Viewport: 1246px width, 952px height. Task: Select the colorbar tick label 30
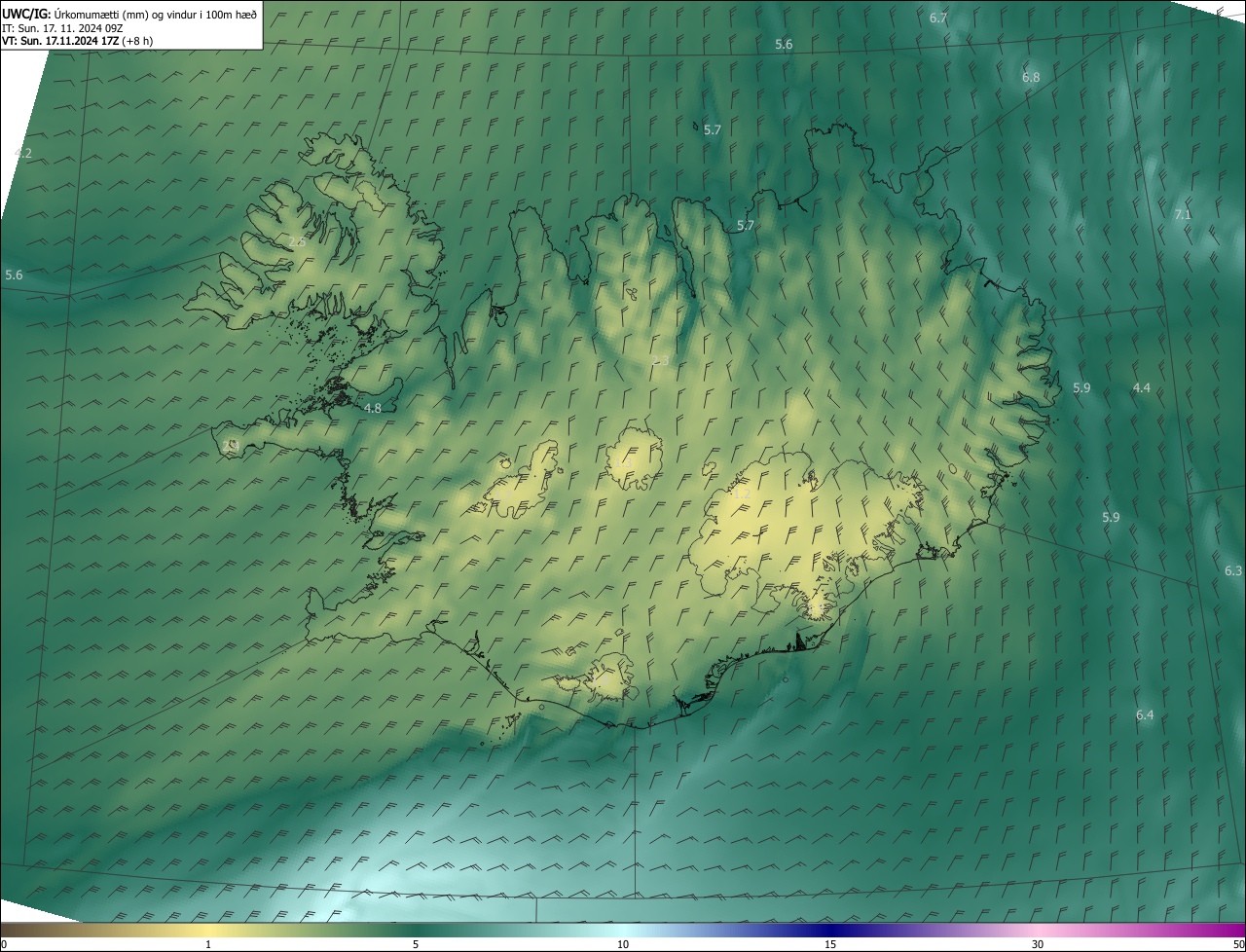[1038, 944]
